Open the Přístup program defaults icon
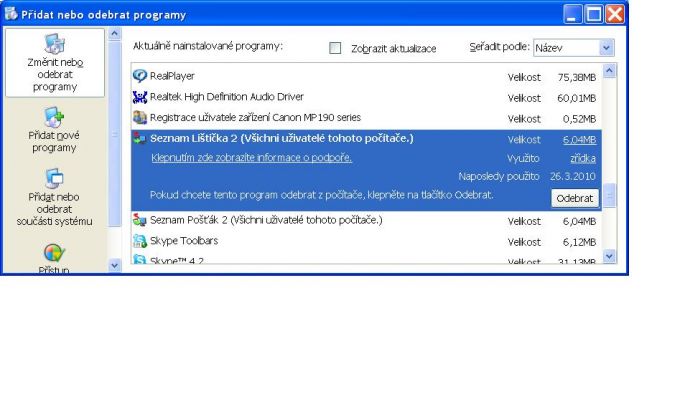The height and width of the screenshot is (399, 685). 54,253
